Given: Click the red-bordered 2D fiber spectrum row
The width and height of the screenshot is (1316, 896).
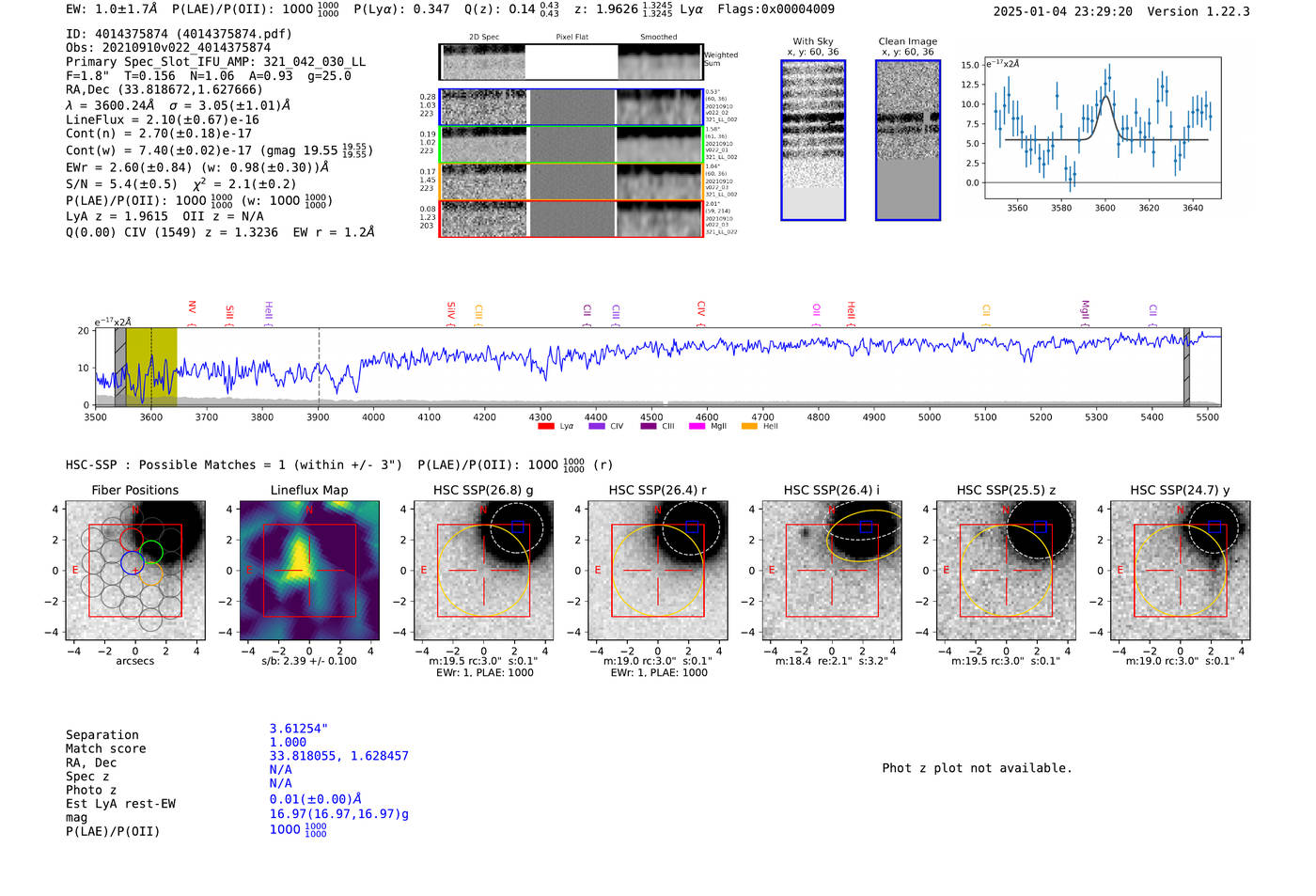Looking at the screenshot, I should (572, 218).
